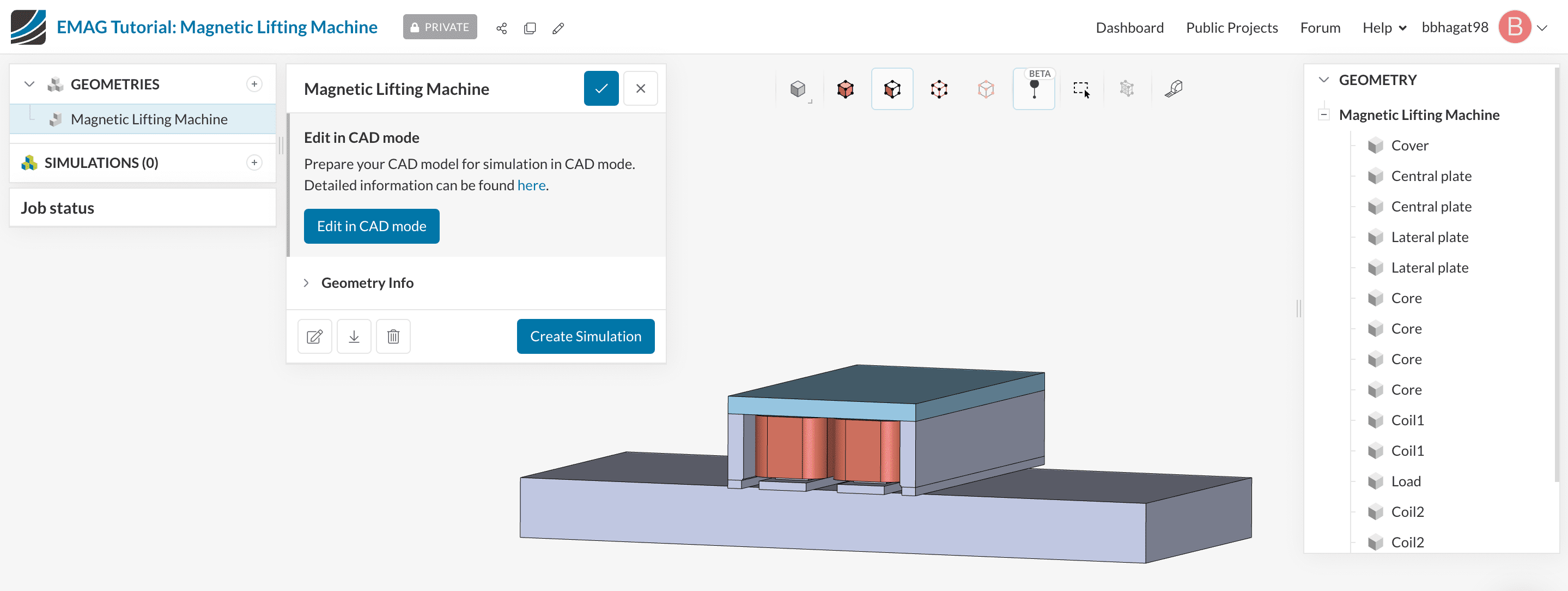Screen dimensions: 1568x591
Task: Select the volume selection cube icon
Action: [x=845, y=89]
